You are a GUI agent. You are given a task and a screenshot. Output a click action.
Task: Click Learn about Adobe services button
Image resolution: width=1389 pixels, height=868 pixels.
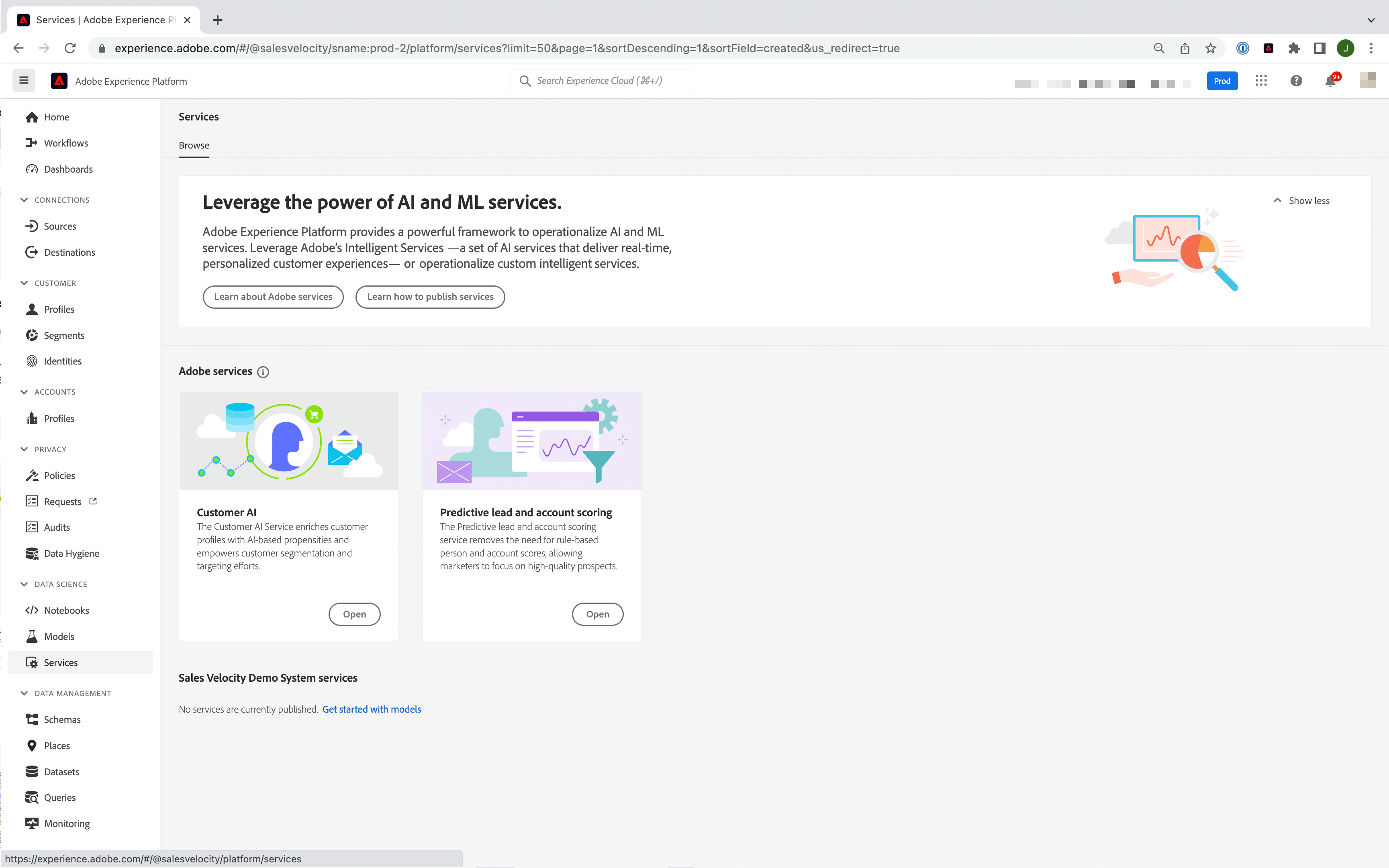click(273, 296)
